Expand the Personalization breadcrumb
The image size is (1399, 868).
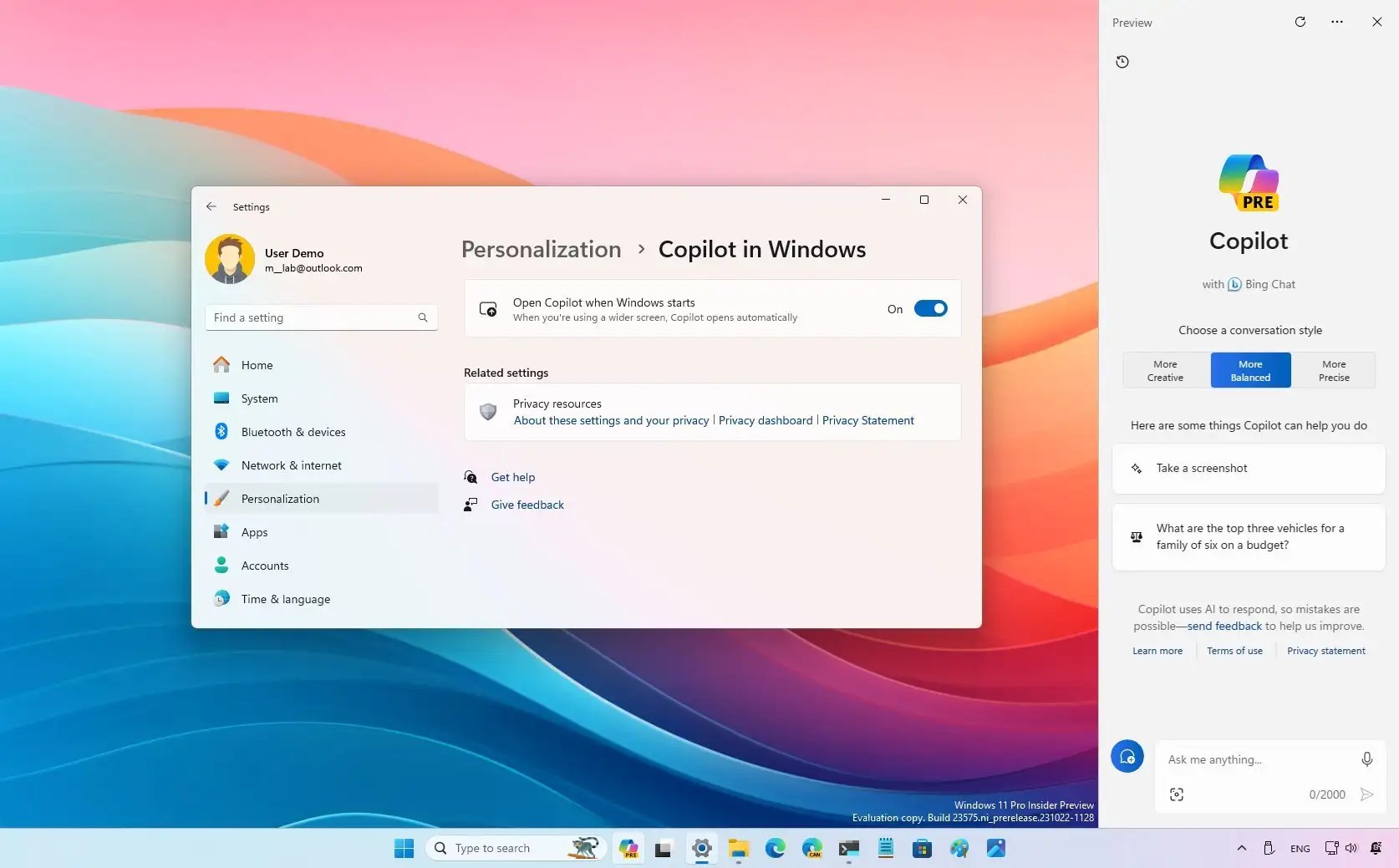tap(540, 249)
